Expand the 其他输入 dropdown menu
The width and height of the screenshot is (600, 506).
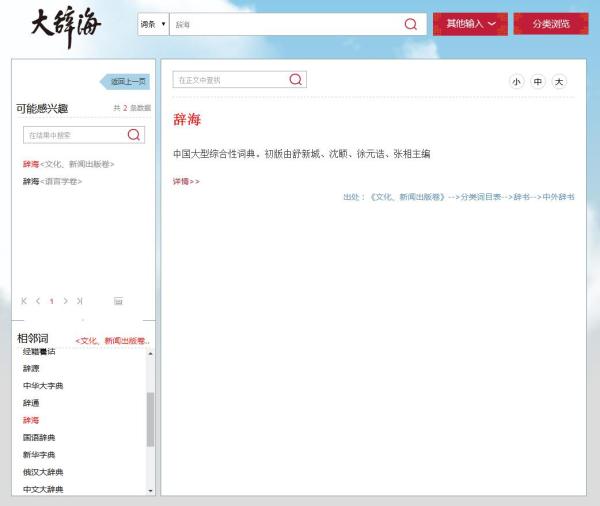tap(470, 24)
